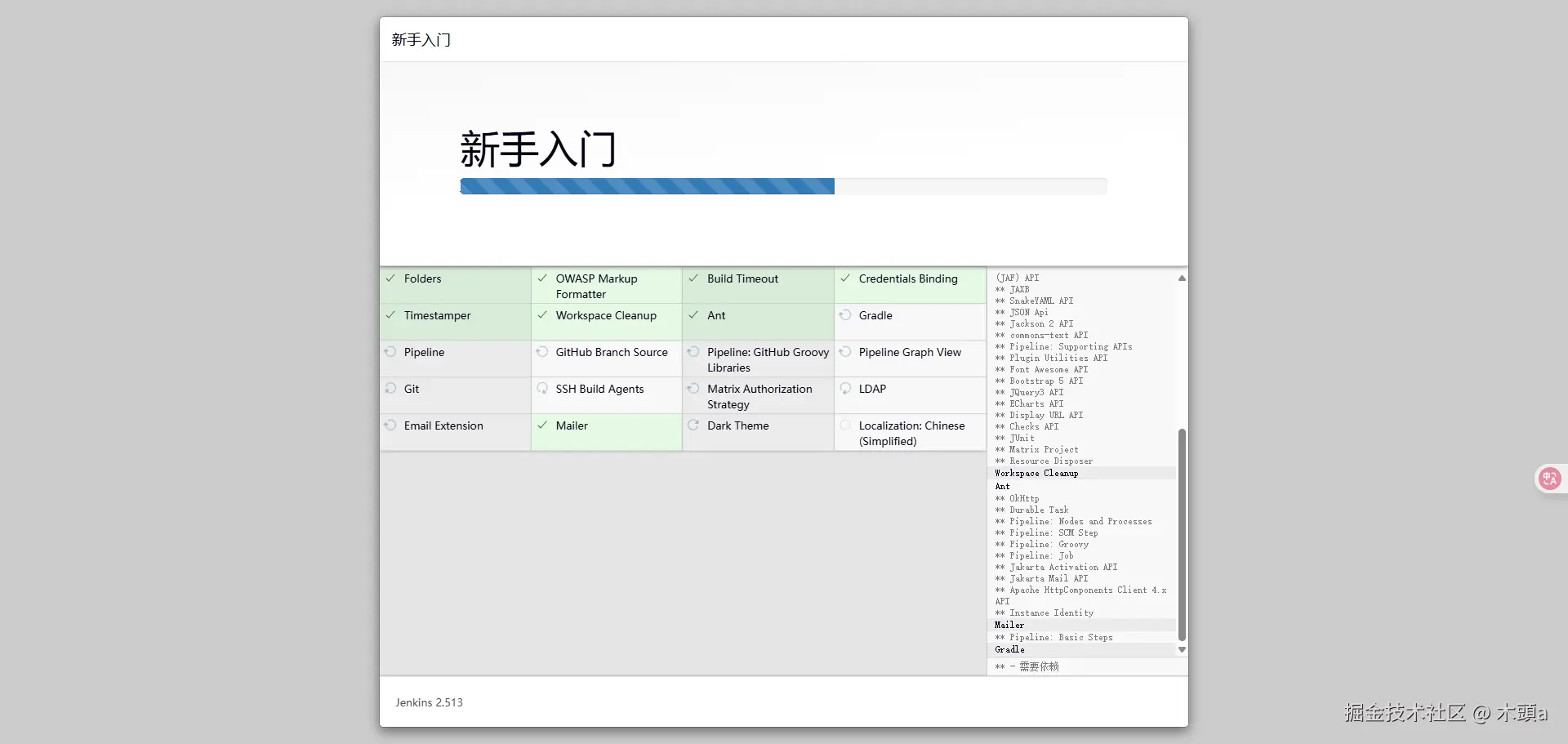Click the install log scrollbar thumb
The image size is (1568, 744).
1182,535
